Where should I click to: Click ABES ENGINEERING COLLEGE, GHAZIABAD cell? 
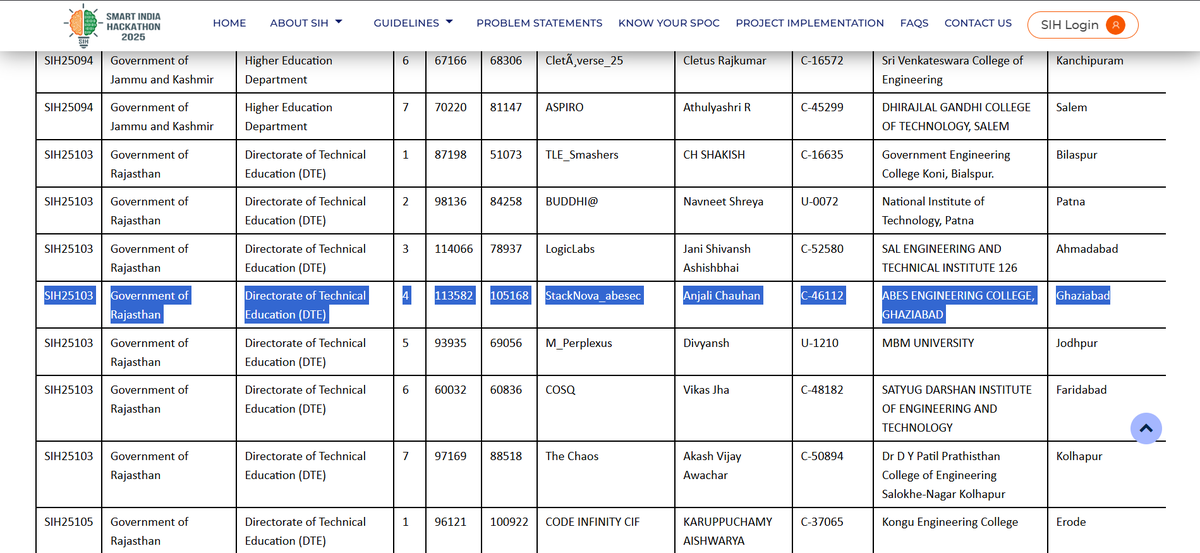[x=959, y=305]
